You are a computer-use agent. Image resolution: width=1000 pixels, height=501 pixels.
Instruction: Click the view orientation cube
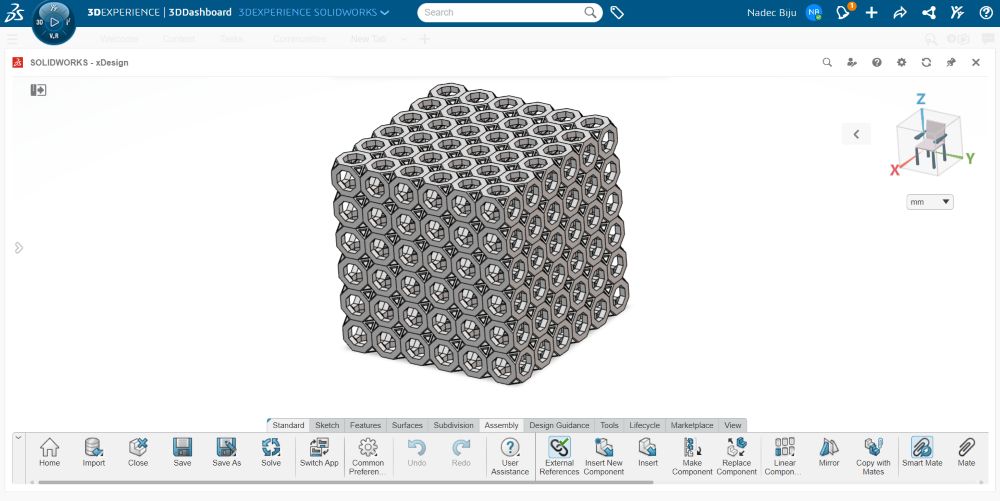(x=929, y=142)
